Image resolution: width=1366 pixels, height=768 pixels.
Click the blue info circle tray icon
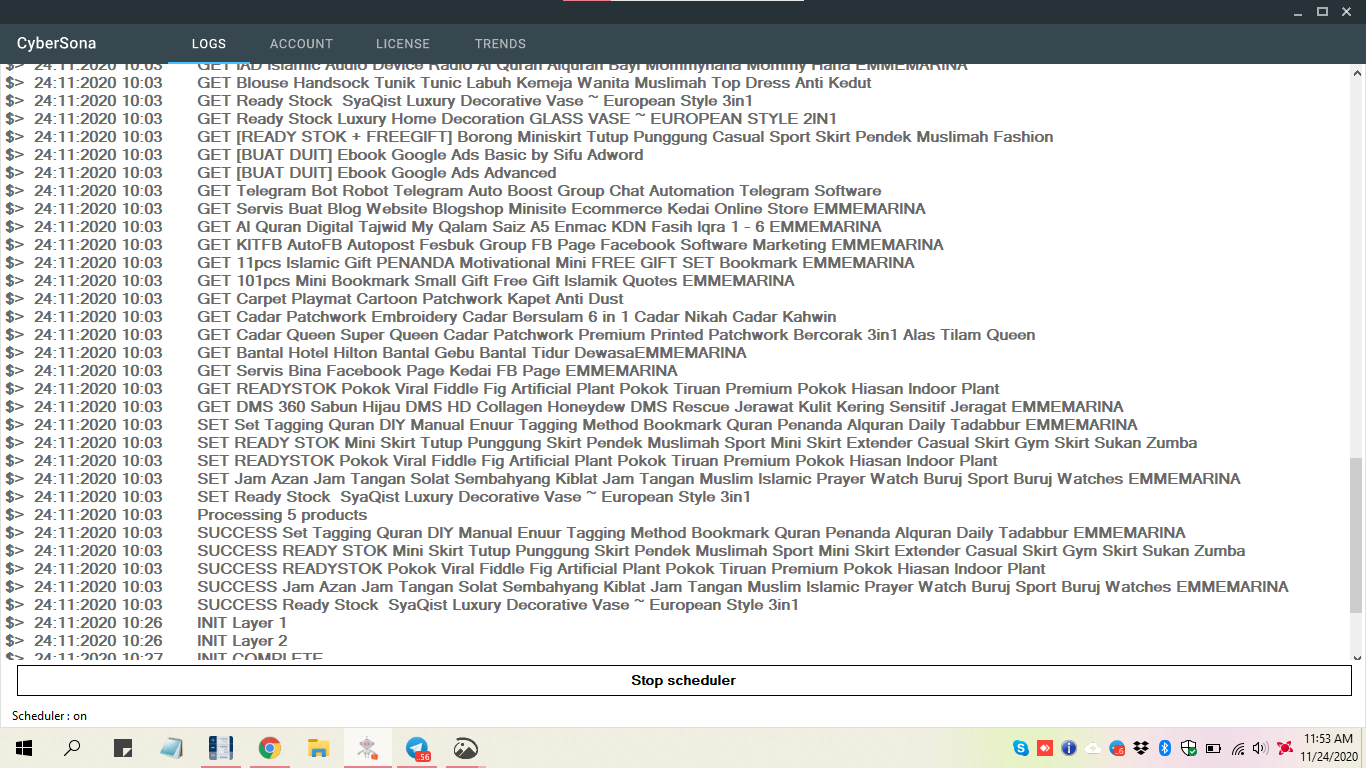click(1069, 748)
